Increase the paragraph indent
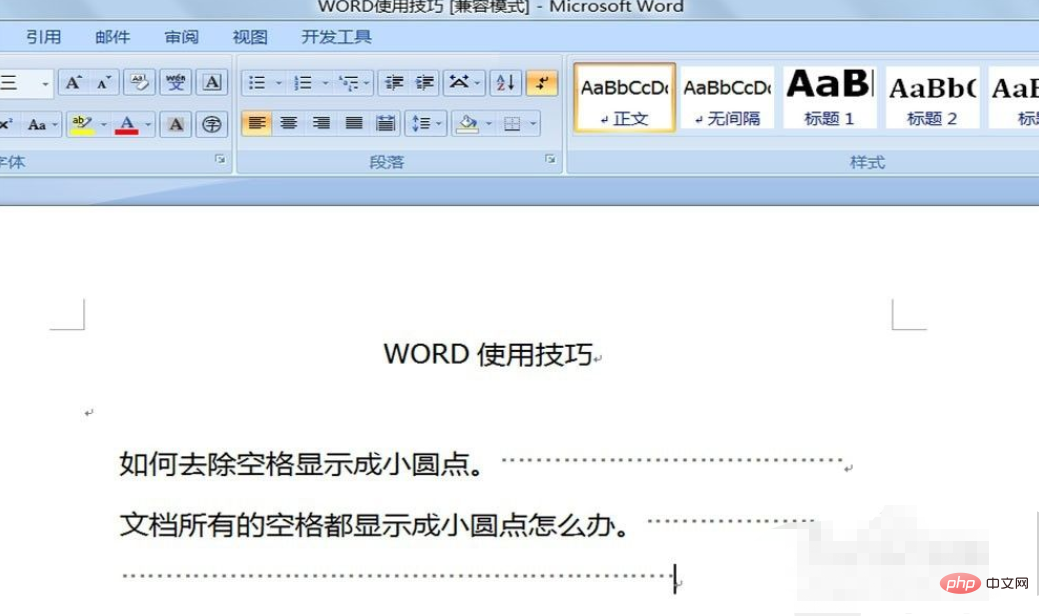The width and height of the screenshot is (1039, 616). pyautogui.click(x=424, y=83)
